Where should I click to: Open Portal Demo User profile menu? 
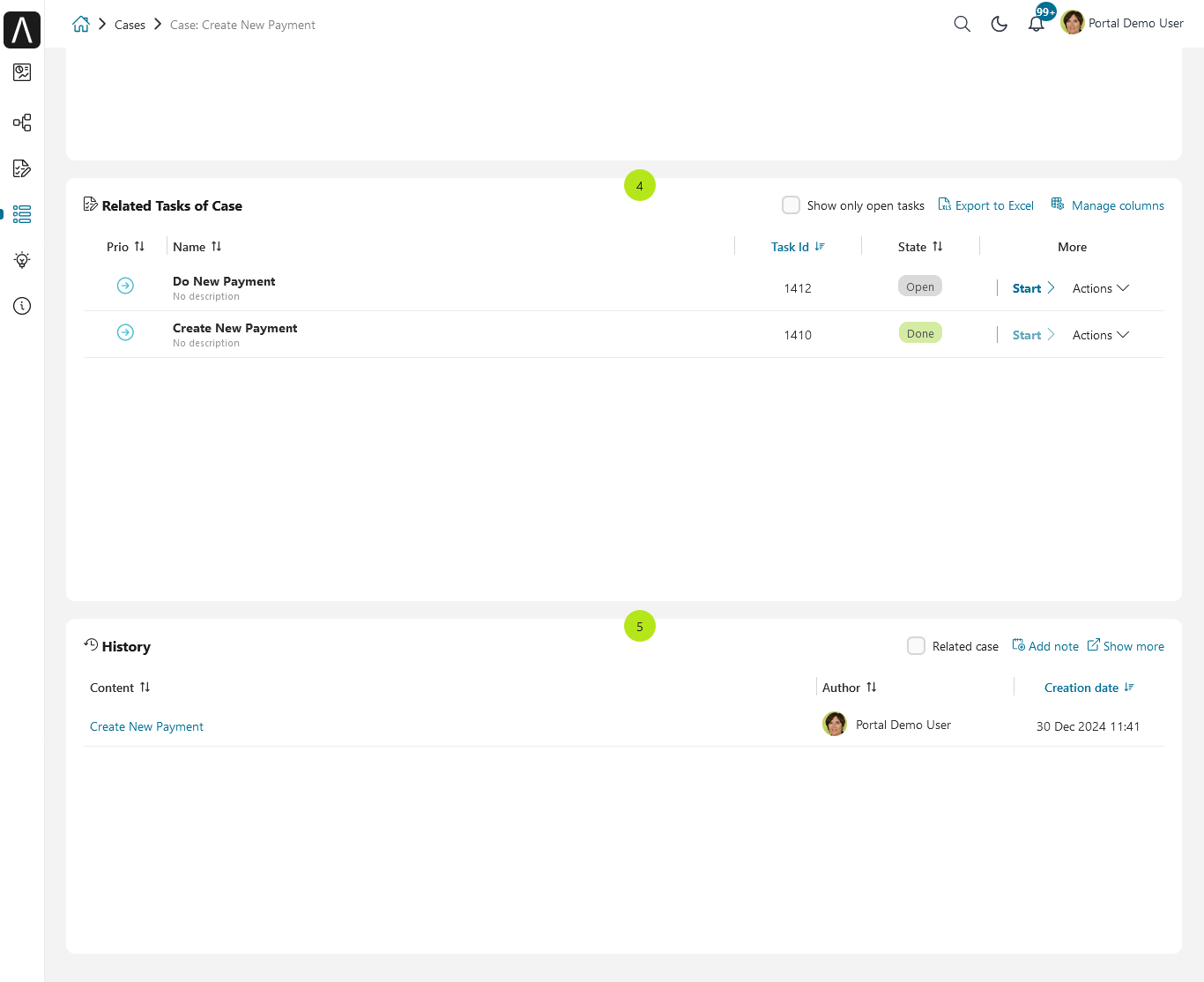[x=1123, y=23]
